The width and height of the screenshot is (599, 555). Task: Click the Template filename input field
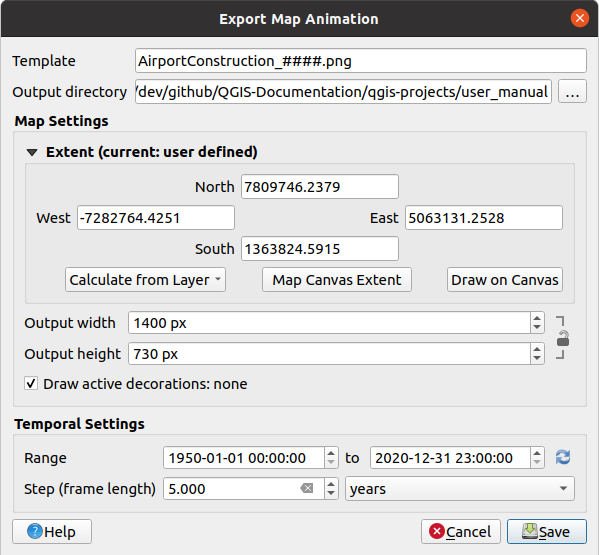click(361, 61)
